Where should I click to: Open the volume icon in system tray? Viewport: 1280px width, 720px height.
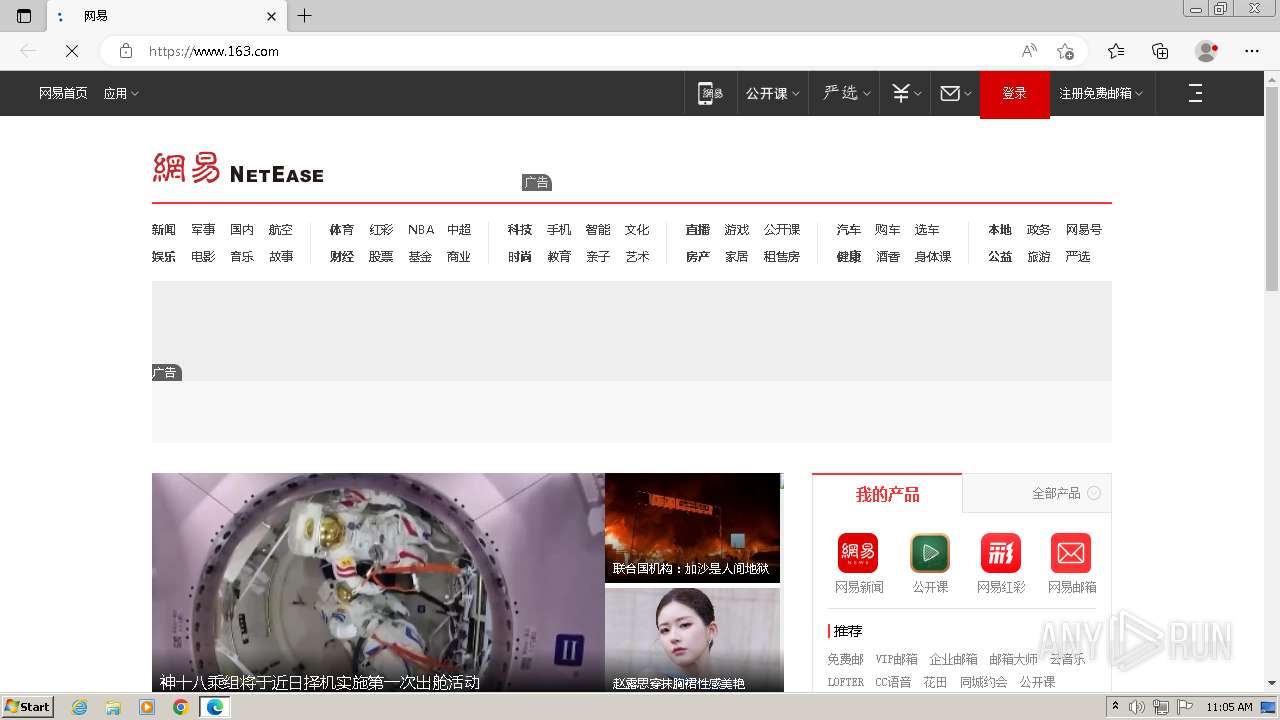point(1137,707)
